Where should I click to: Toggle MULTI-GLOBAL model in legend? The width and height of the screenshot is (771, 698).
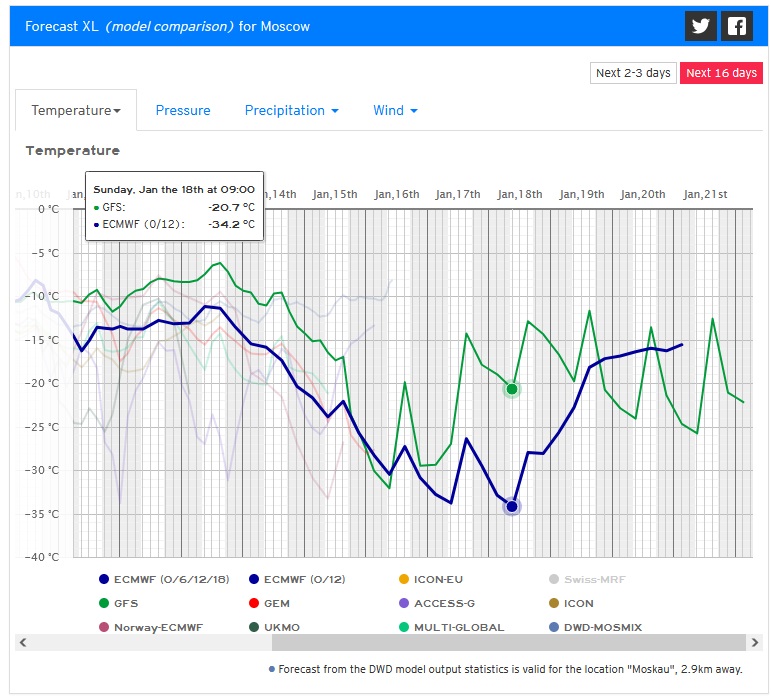pos(449,627)
